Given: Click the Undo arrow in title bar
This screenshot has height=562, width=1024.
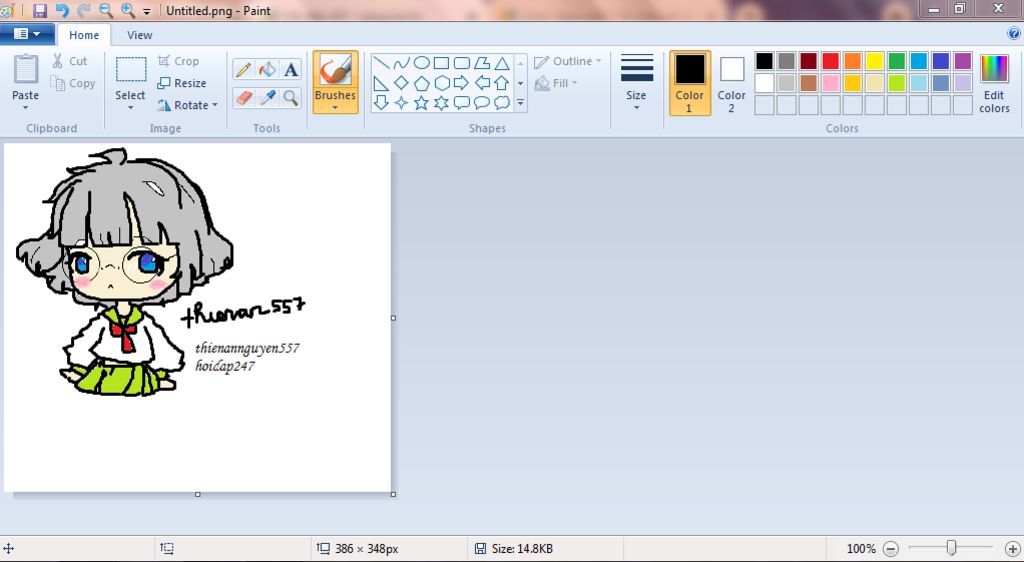Looking at the screenshot, I should (x=62, y=10).
